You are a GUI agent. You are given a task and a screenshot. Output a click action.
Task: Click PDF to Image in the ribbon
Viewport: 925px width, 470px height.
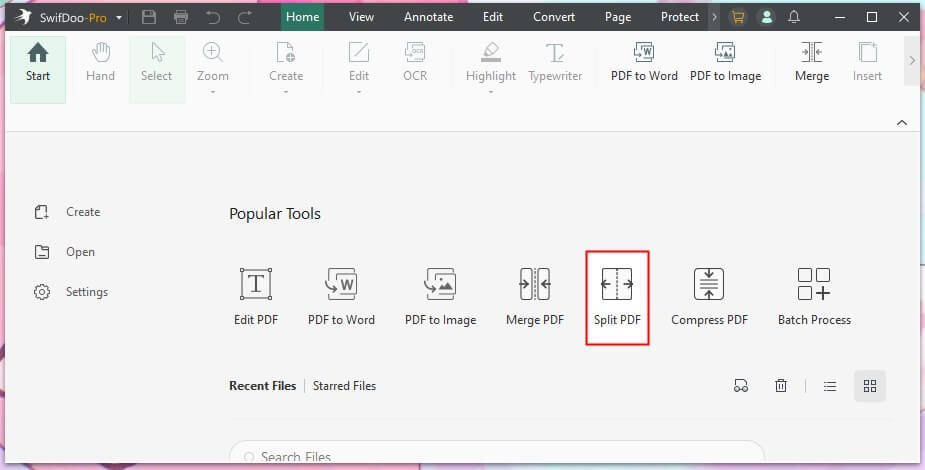(725, 62)
